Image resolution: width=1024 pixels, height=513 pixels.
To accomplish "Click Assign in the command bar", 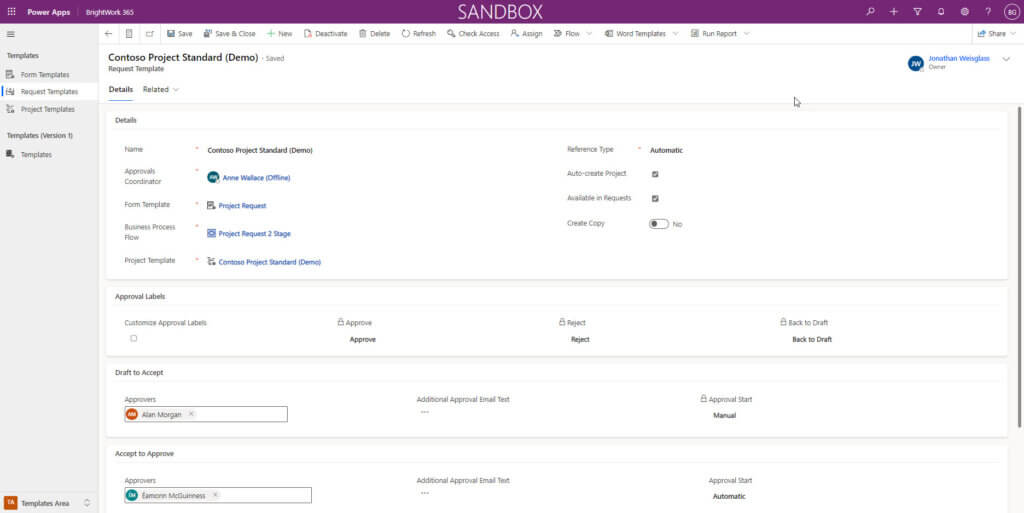I will tap(526, 34).
